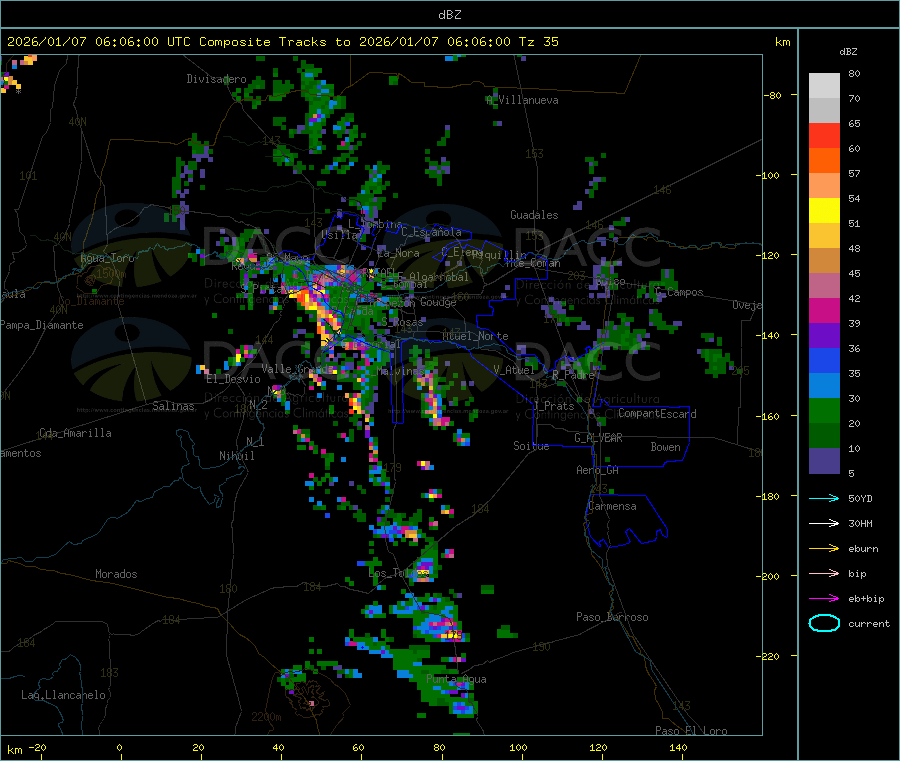Click the Salinas map label
900x761 pixels.
pyautogui.click(x=173, y=406)
